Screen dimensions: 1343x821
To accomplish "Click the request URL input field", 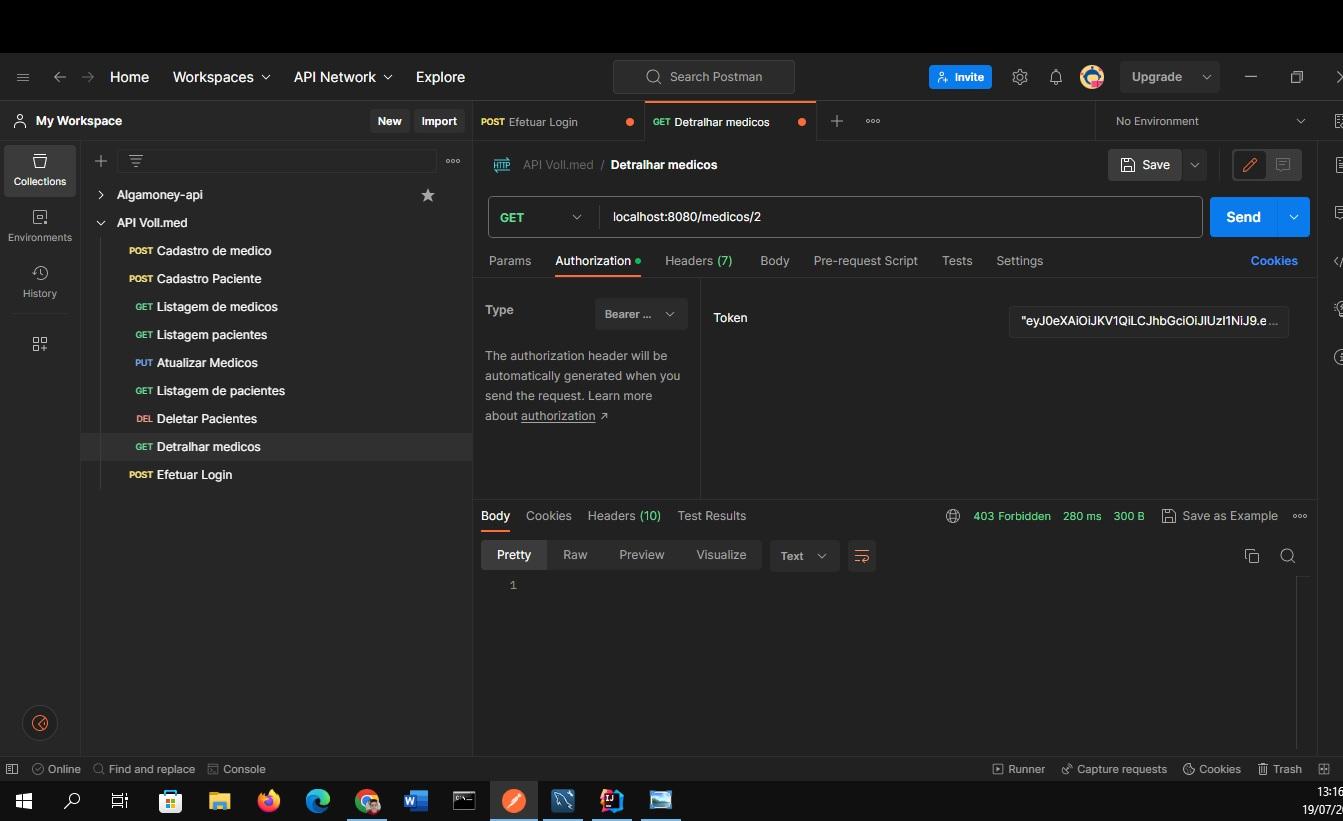I will point(900,217).
